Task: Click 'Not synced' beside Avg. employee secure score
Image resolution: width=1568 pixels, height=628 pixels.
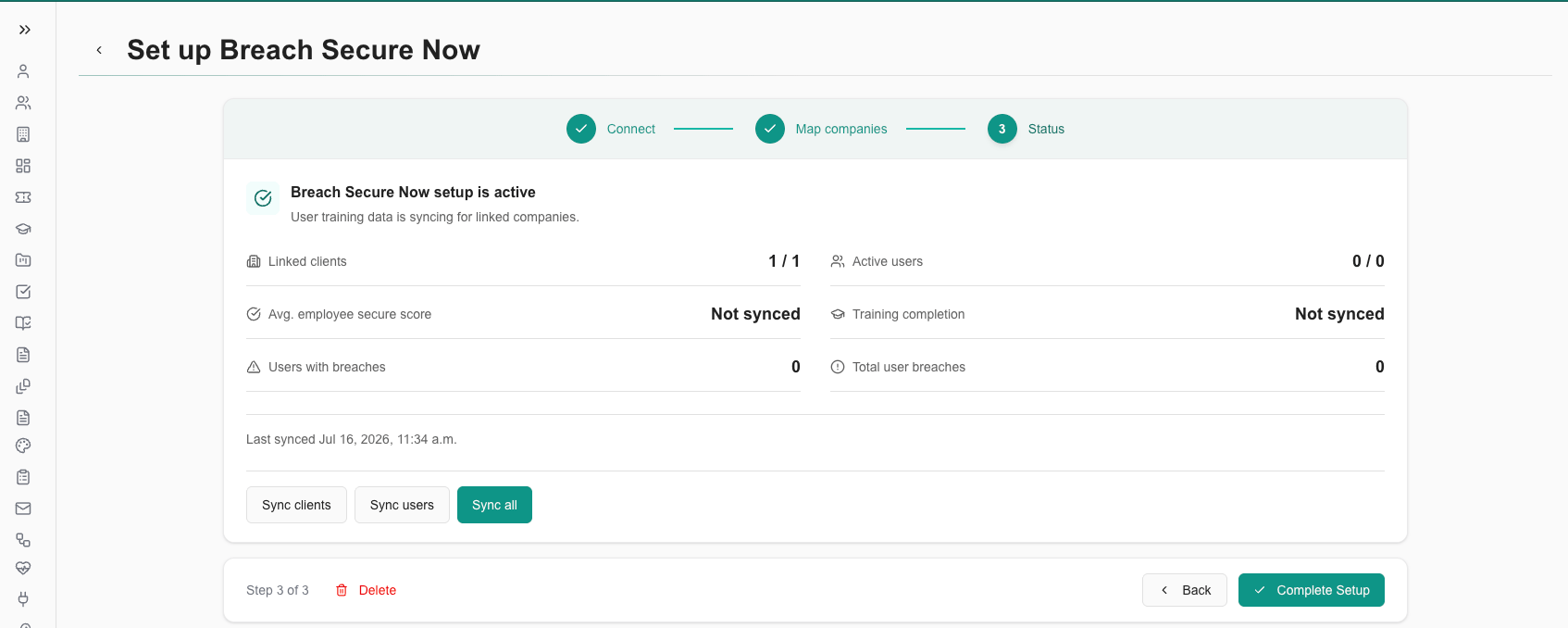Action: pyautogui.click(x=755, y=314)
